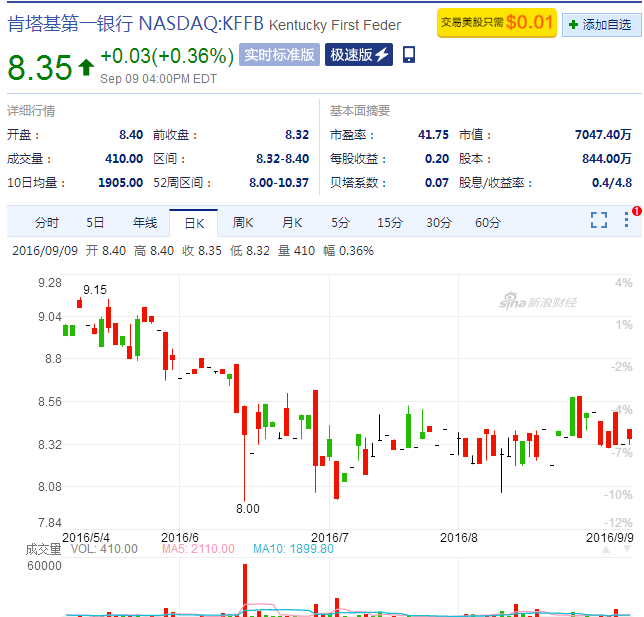This screenshot has height=617, width=644.
Task: Click the 股息/收益率 value 0.4/4.8
Action: pos(612,182)
